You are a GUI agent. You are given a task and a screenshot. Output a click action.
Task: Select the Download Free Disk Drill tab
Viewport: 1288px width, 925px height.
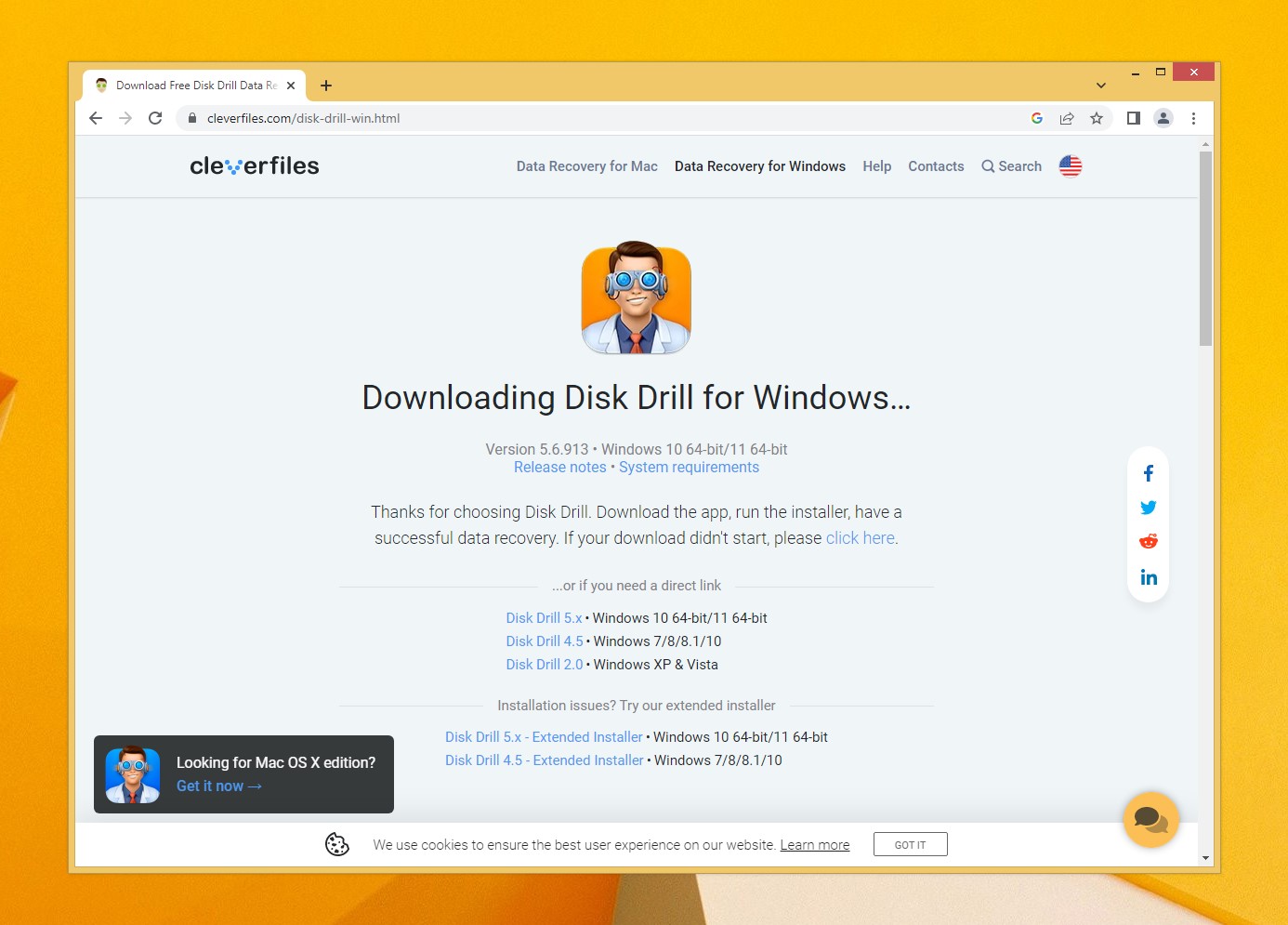point(195,86)
